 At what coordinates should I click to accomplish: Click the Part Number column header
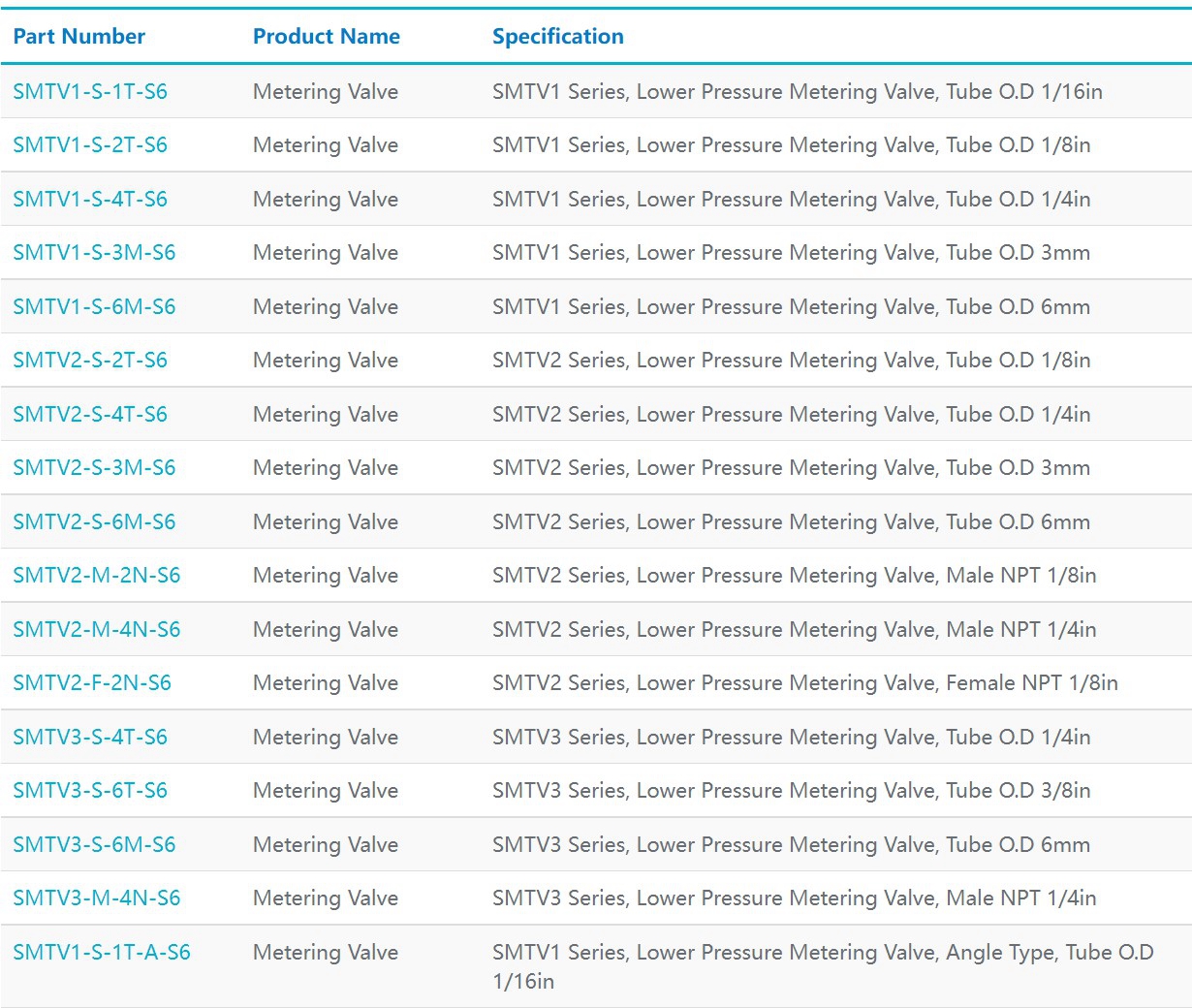79,37
